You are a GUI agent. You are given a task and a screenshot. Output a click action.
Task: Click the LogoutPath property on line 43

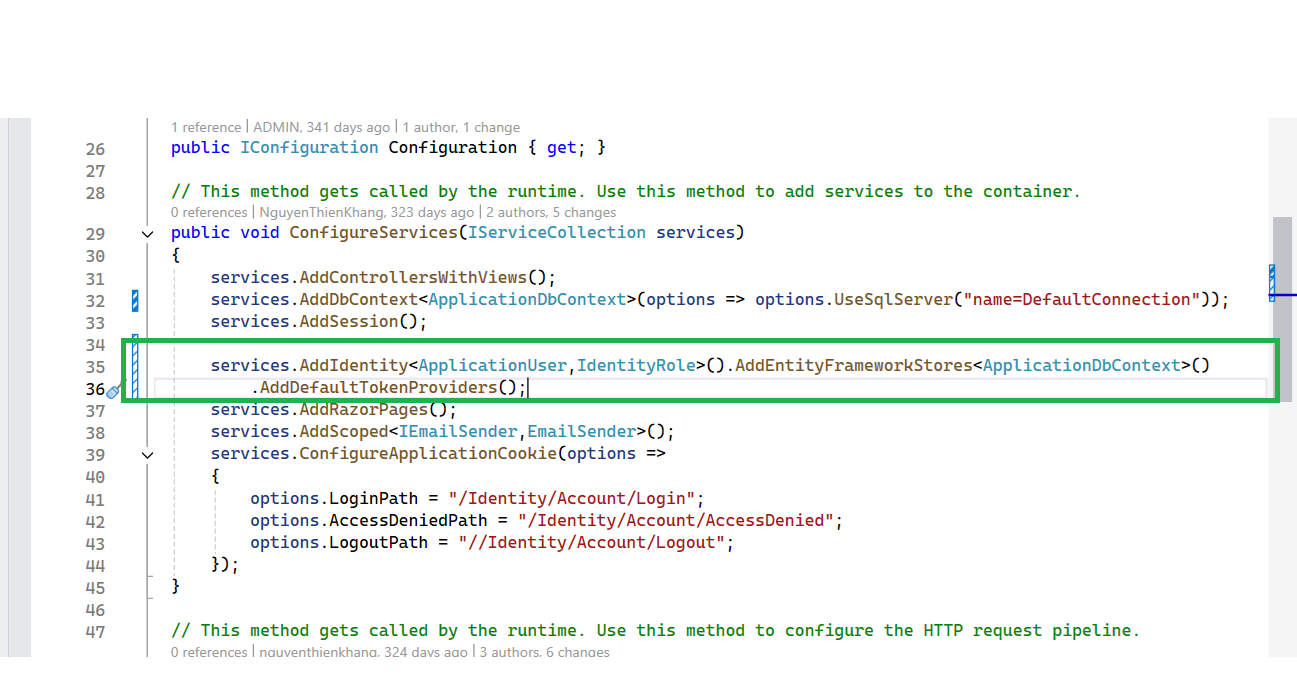[379, 542]
